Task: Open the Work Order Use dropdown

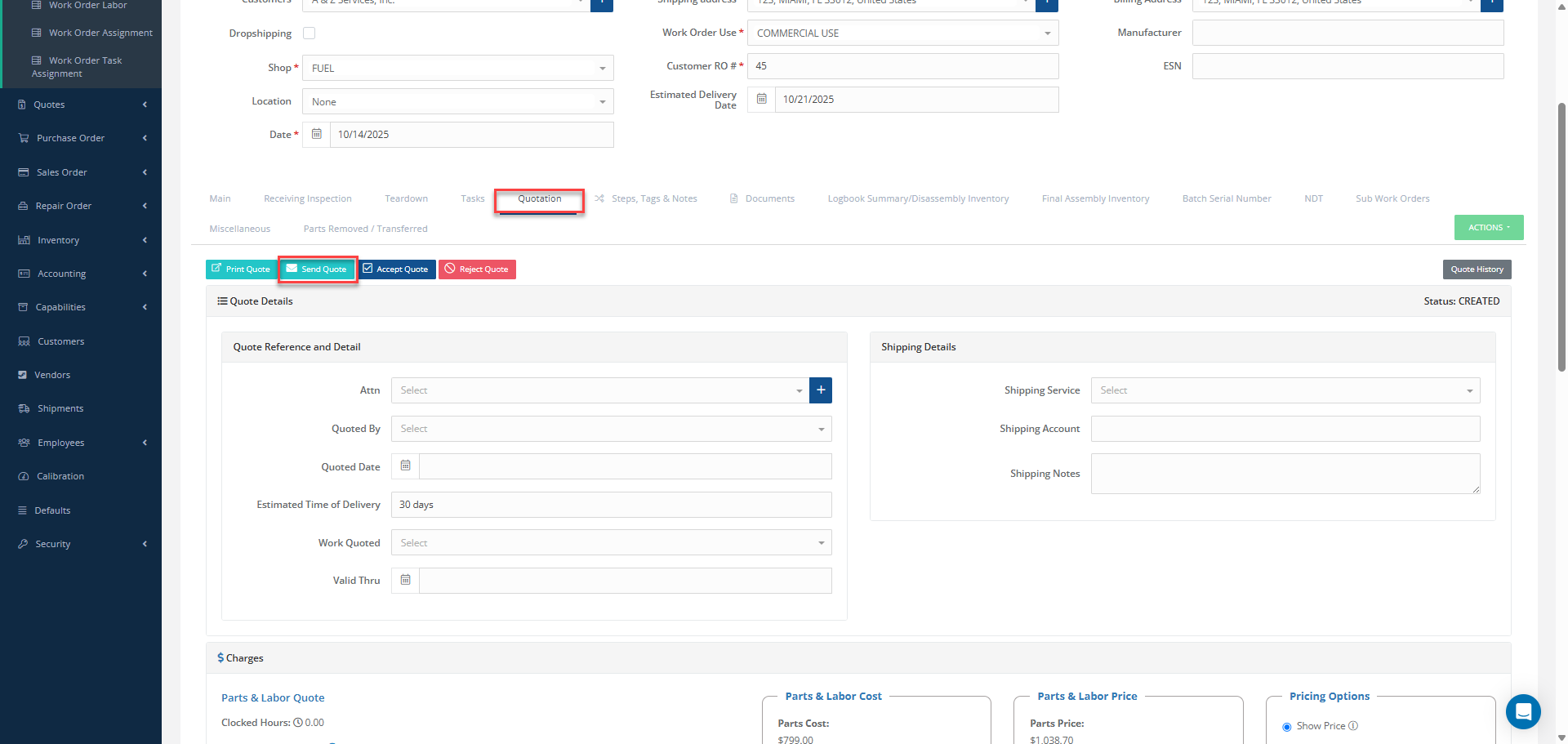Action: [902, 33]
